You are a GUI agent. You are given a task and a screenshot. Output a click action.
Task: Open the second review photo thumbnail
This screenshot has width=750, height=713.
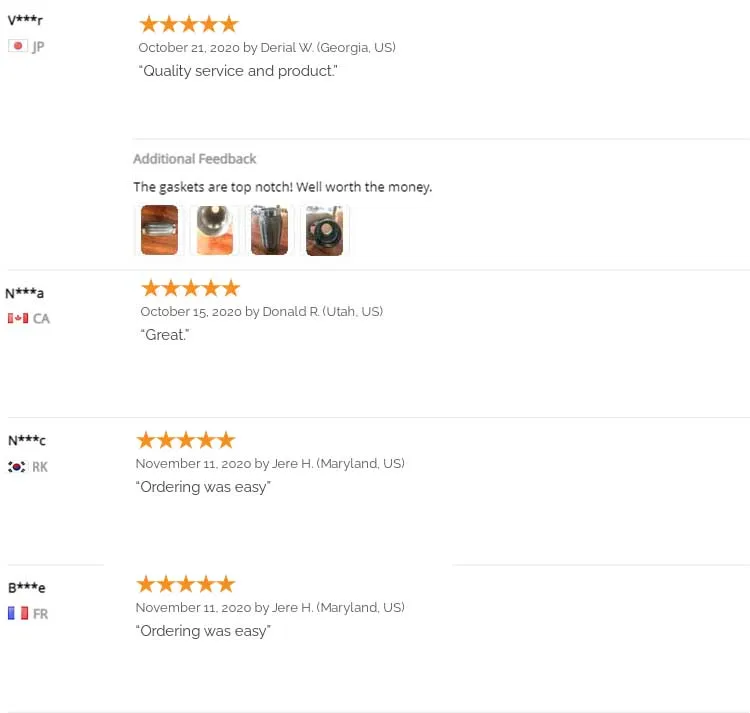coord(215,230)
